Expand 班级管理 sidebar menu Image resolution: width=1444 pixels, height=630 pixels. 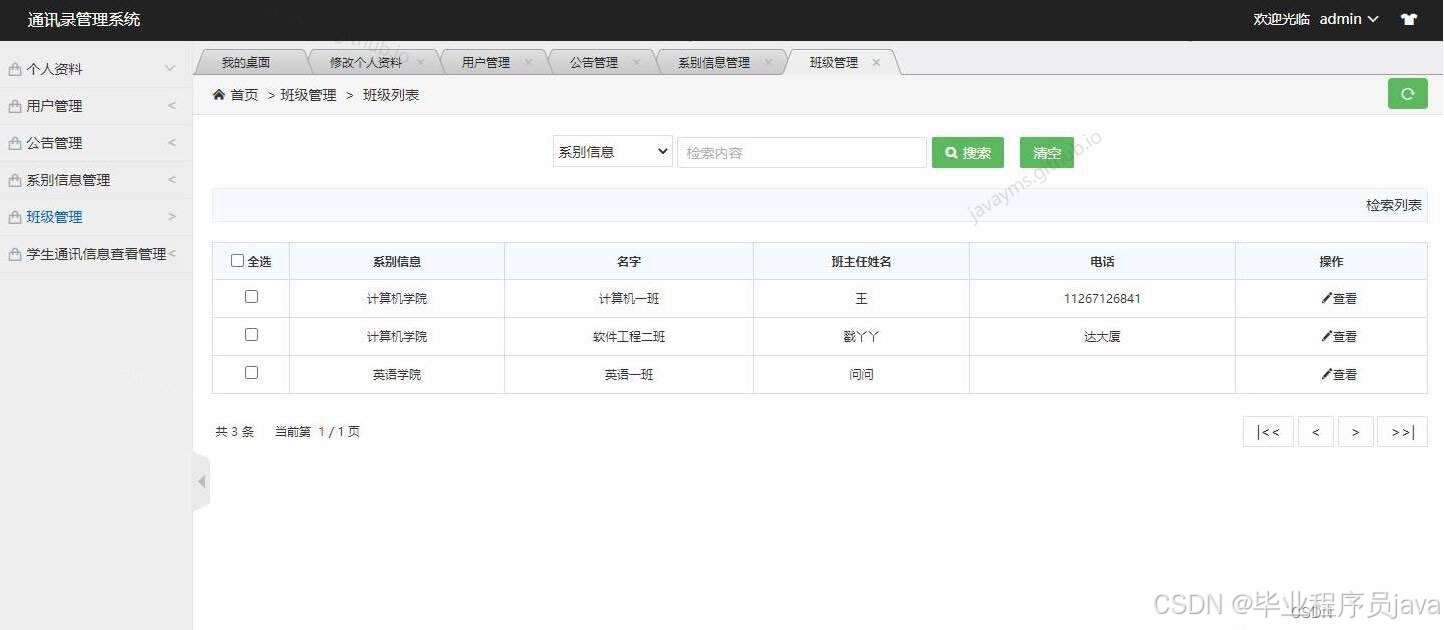pyautogui.click(x=96, y=217)
